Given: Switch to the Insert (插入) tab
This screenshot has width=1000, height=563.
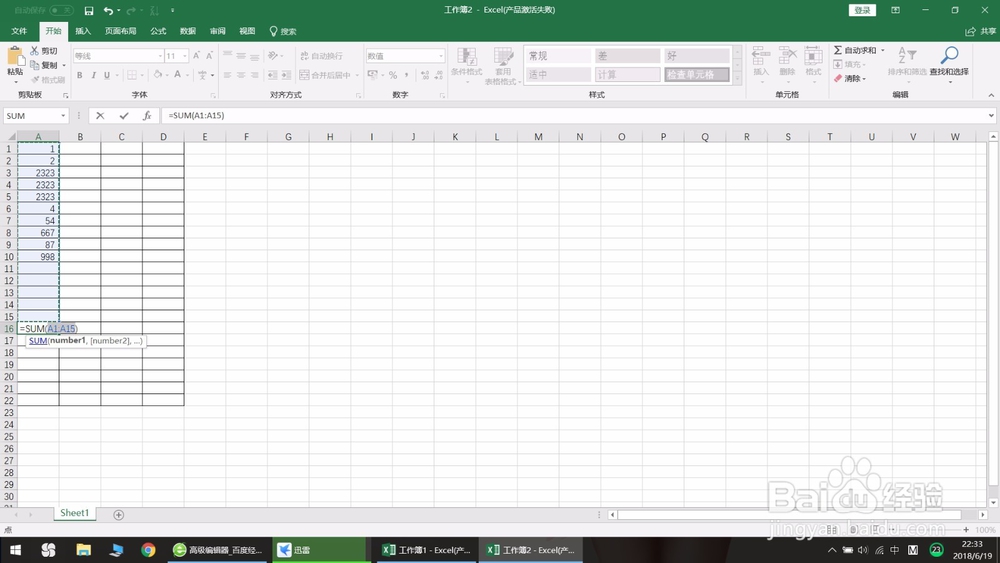Looking at the screenshot, I should coord(83,31).
